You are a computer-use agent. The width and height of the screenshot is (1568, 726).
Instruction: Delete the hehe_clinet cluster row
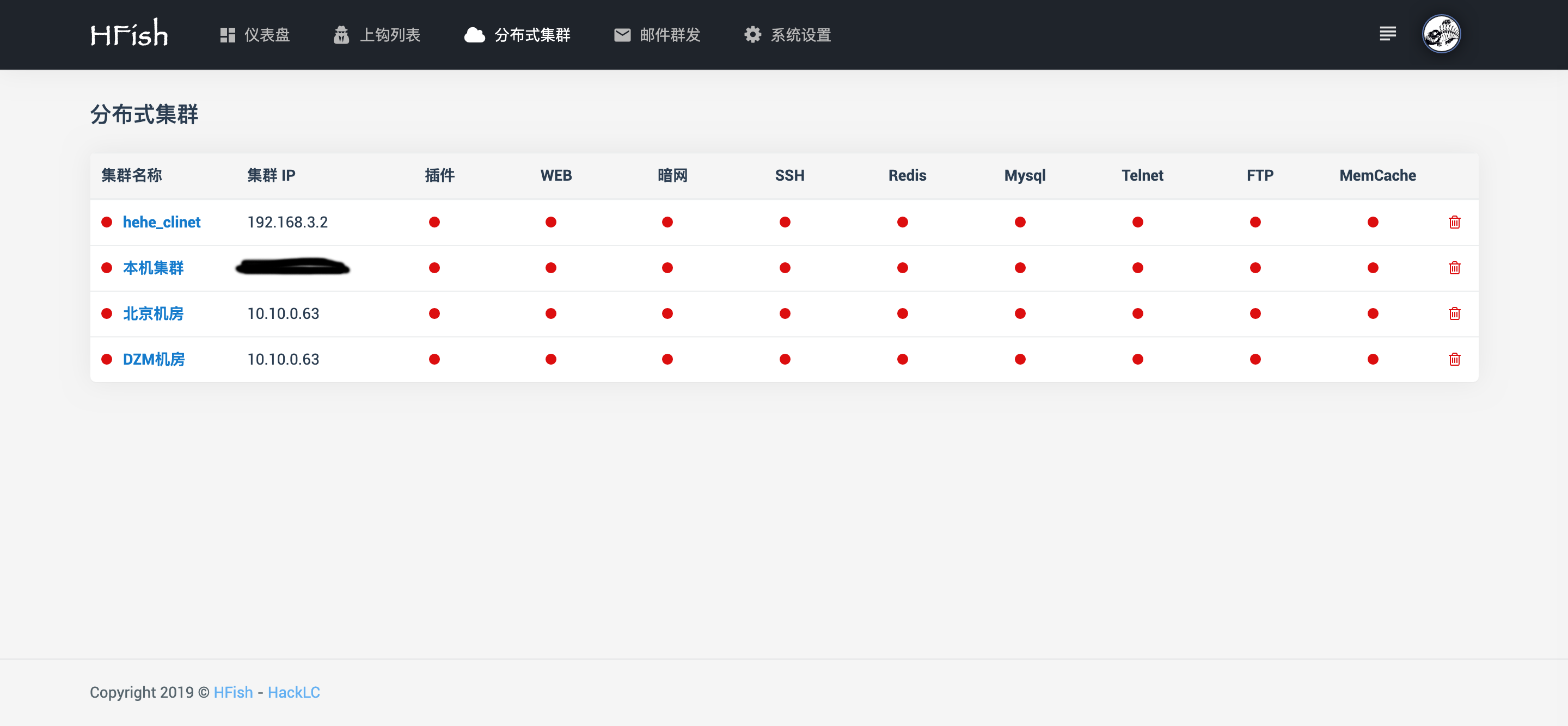tap(1454, 222)
